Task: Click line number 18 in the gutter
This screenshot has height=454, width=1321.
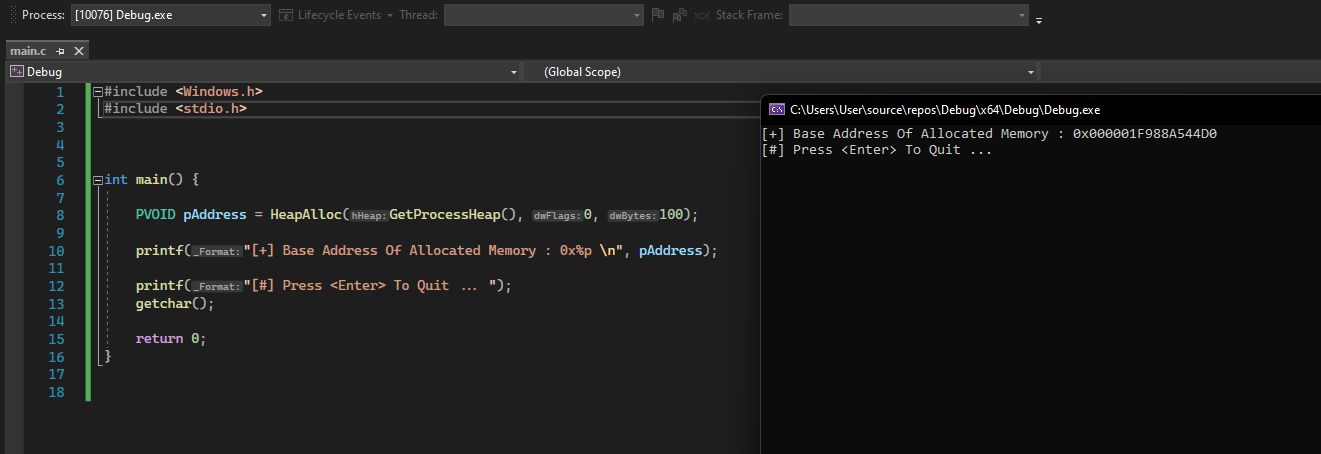Action: [x=56, y=392]
